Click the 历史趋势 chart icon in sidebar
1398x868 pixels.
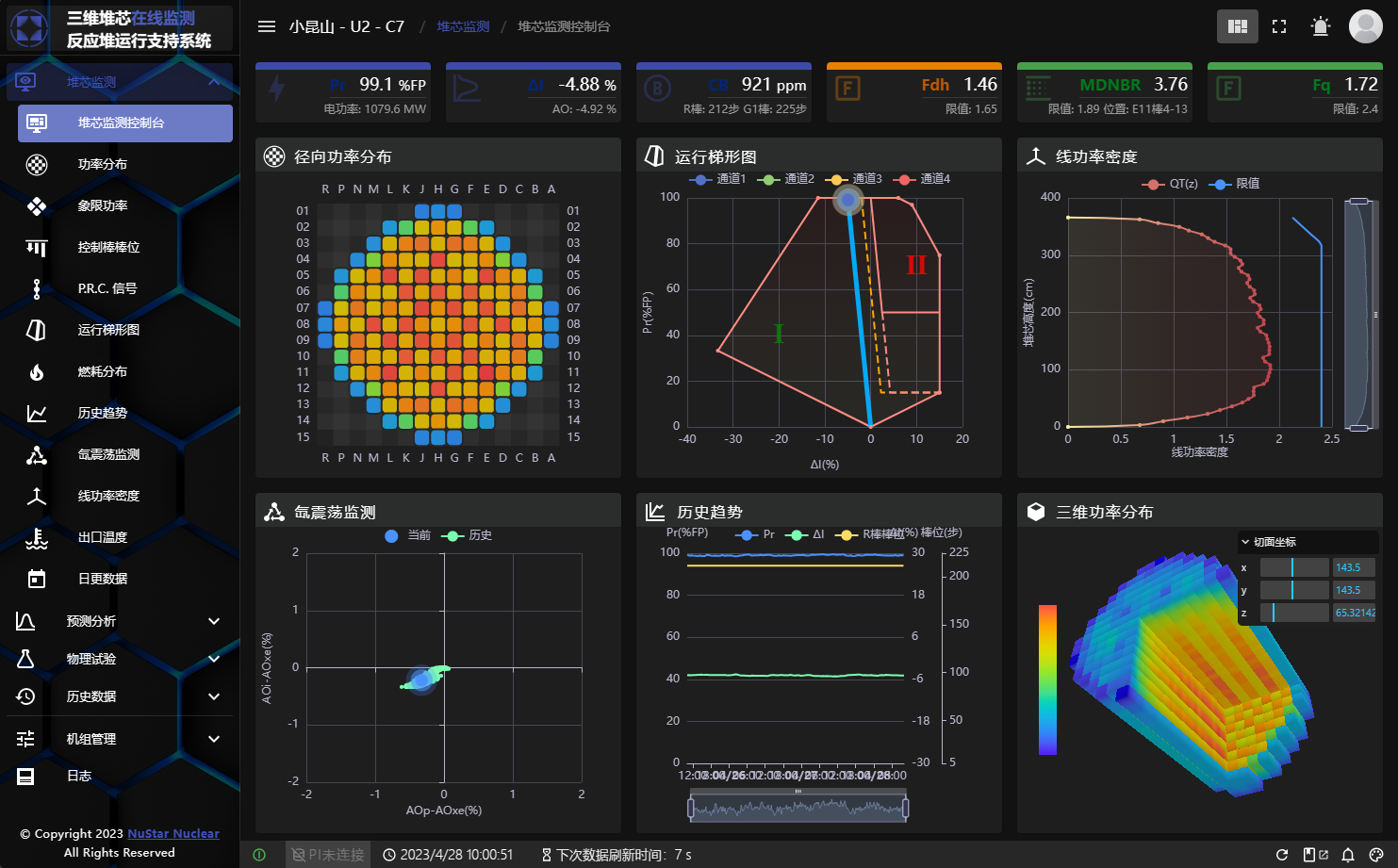[37, 414]
